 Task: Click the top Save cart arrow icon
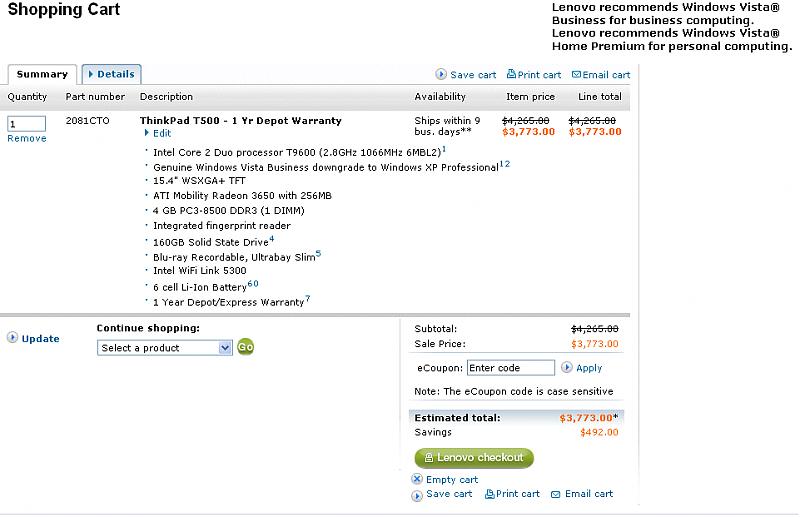click(441, 75)
